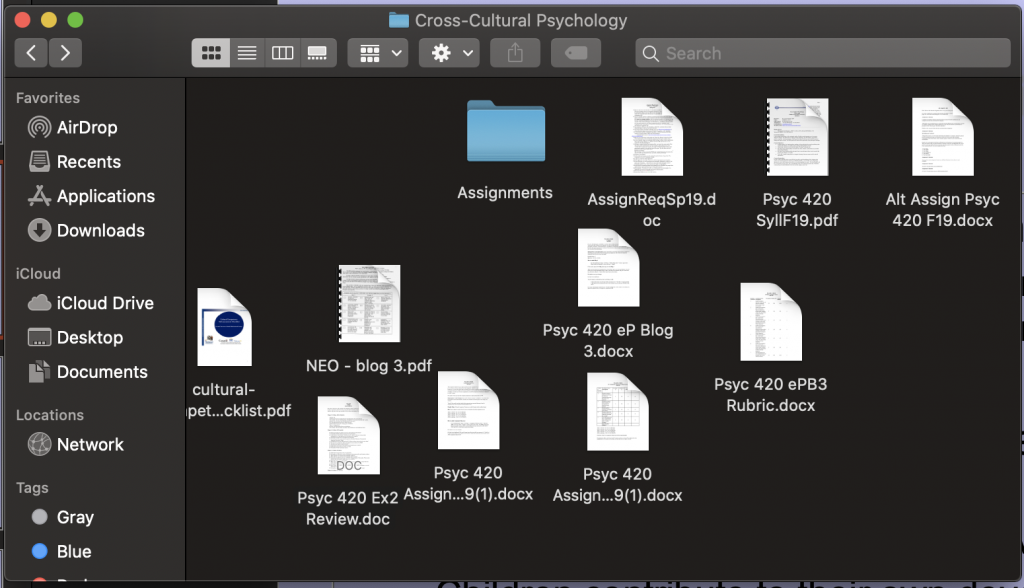Select the AssignReqSp19.doc file icon
Viewport: 1024px width, 588px height.
pos(652,137)
